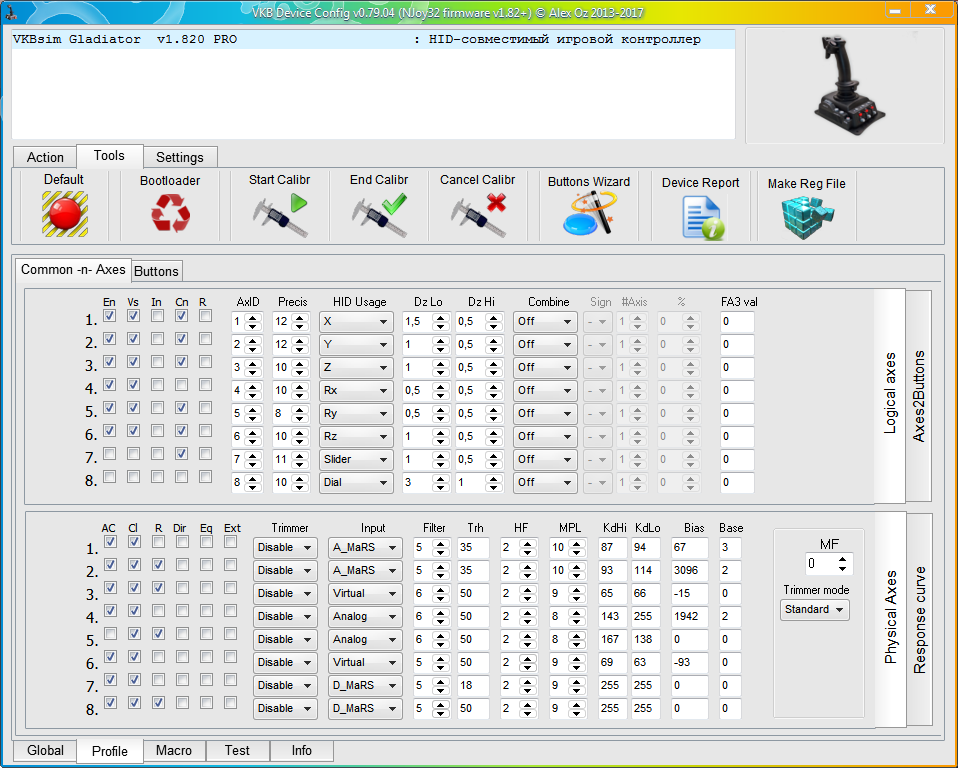Screen dimensions: 958x768
Task: Open Trimmer dropdown for physical axis 1
Action: coord(285,547)
